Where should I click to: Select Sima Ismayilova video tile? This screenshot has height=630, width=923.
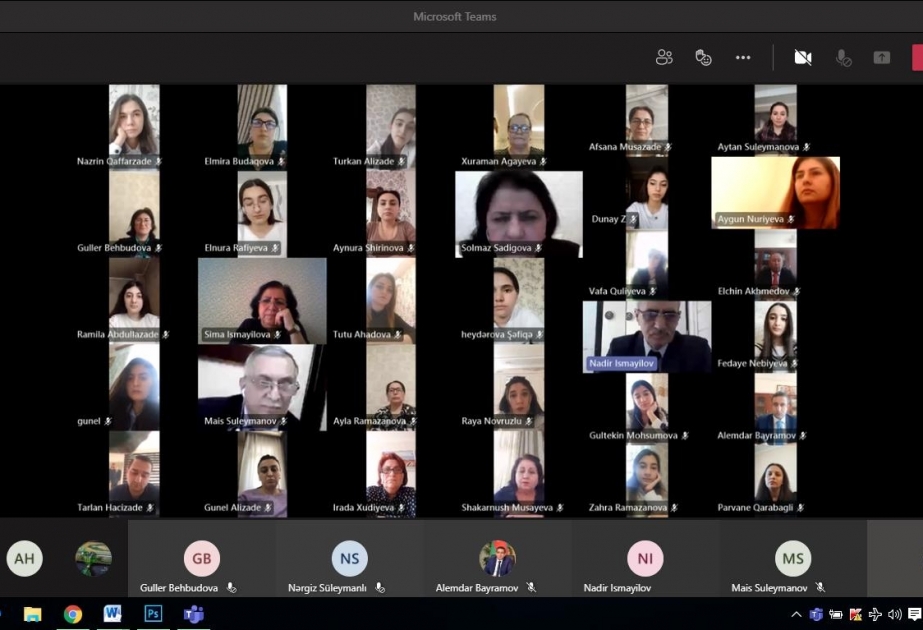click(x=262, y=301)
